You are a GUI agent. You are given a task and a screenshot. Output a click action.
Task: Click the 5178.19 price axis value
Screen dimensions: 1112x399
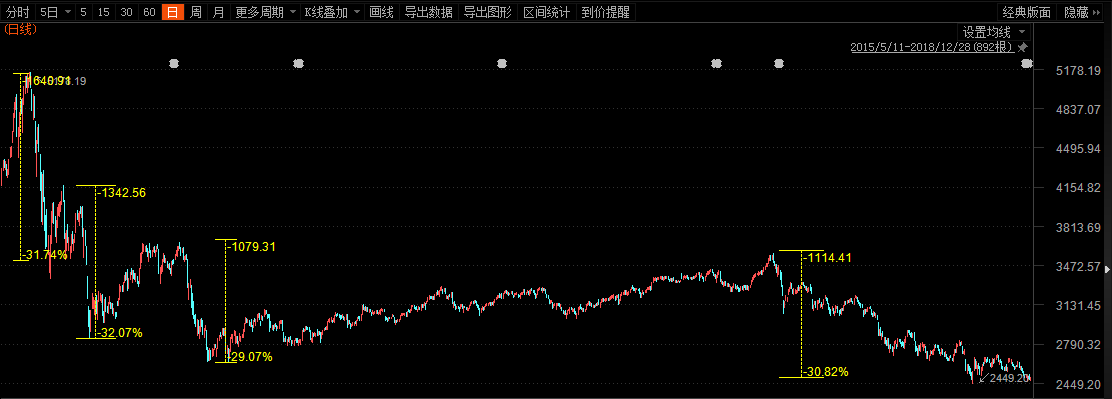pyautogui.click(x=1077, y=70)
